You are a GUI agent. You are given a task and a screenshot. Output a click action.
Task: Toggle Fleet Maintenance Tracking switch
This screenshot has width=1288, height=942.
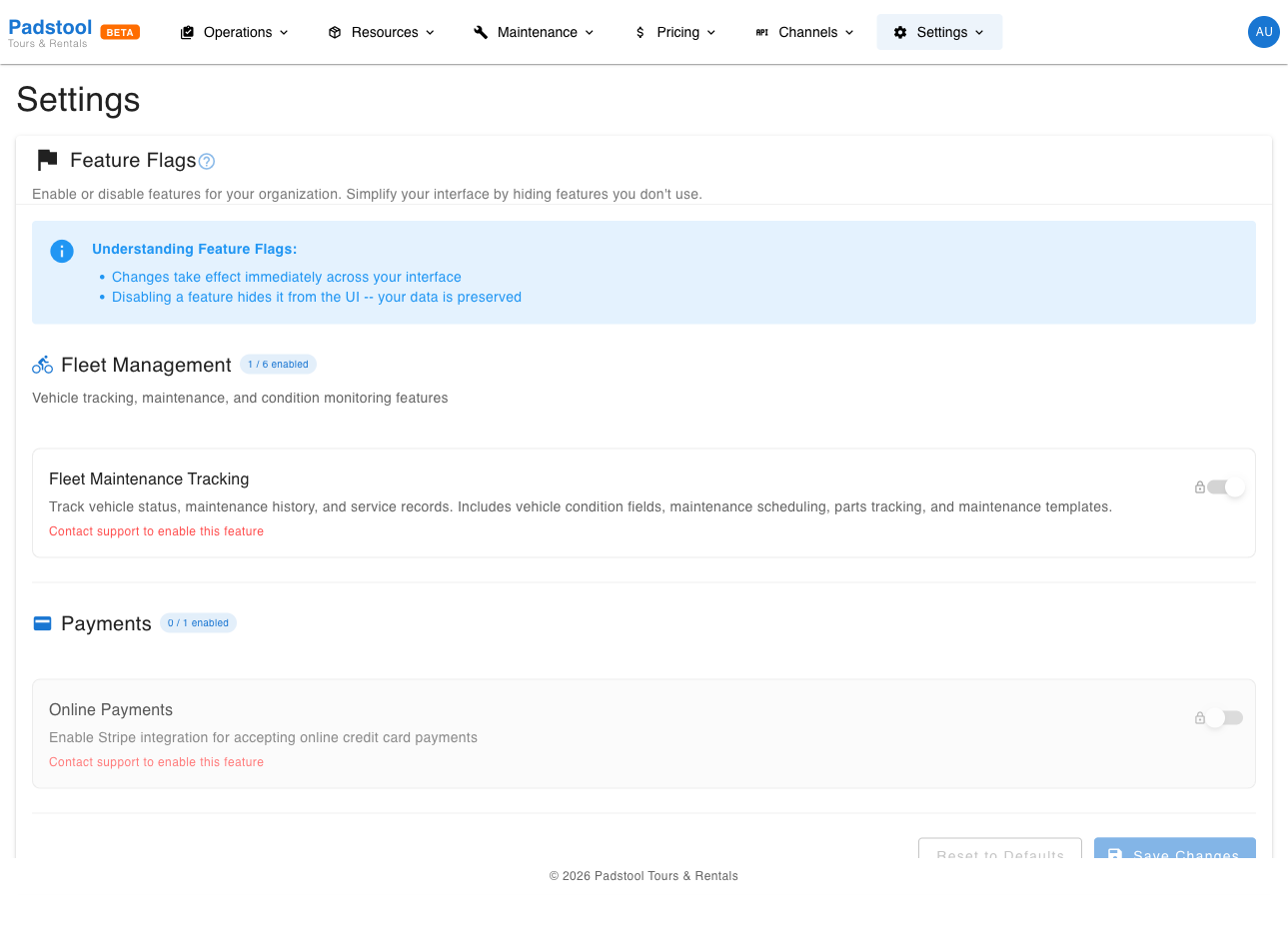pyautogui.click(x=1225, y=487)
